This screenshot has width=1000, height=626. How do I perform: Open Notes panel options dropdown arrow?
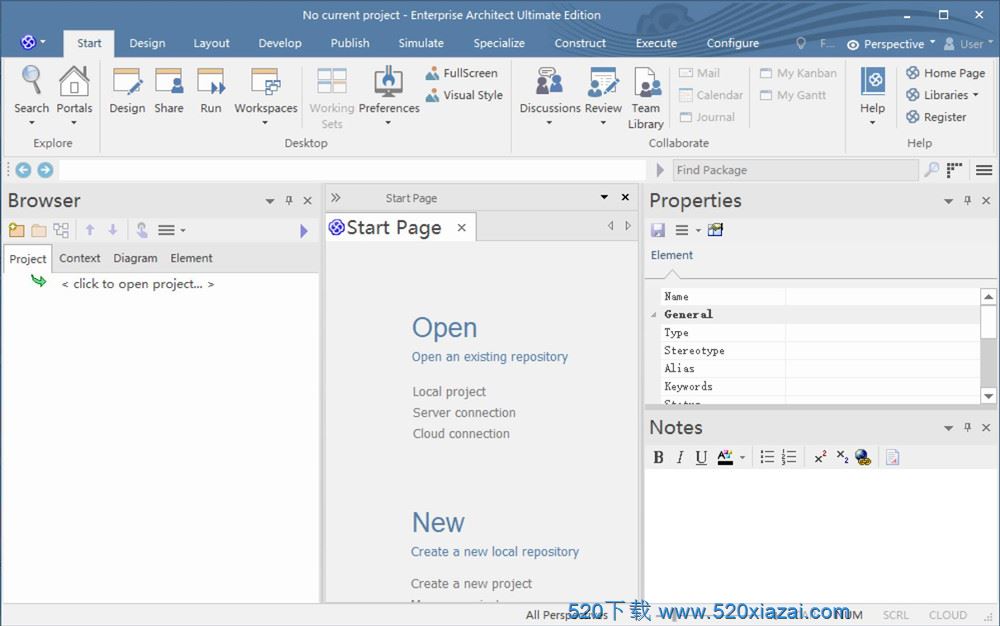[x=948, y=428]
